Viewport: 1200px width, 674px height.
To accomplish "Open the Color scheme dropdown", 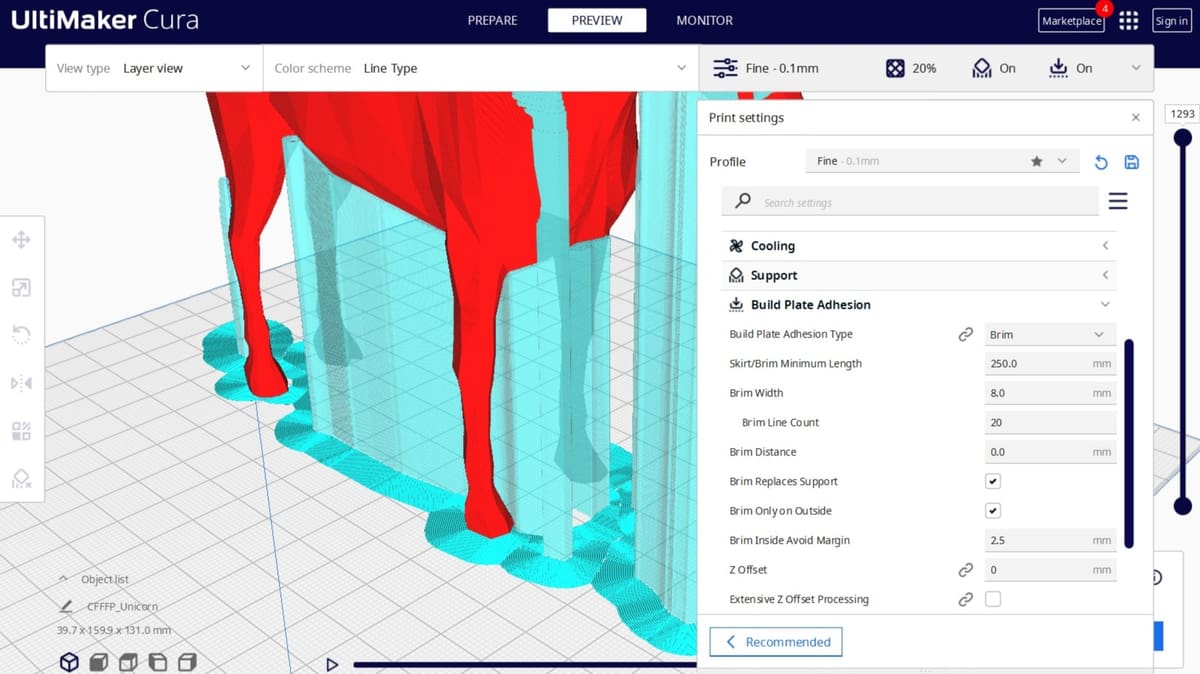I will (x=481, y=68).
